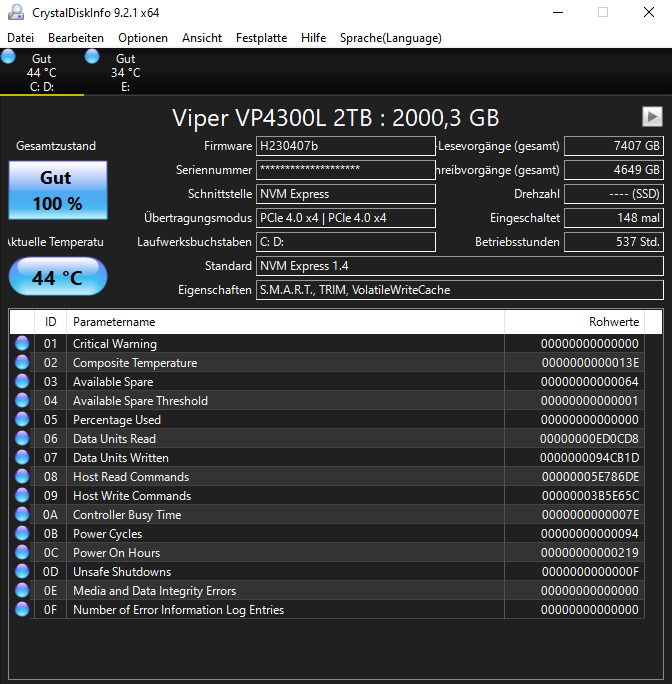Click the status orb for Power Cycles
Screen dimensions: 672x684
coord(22,533)
